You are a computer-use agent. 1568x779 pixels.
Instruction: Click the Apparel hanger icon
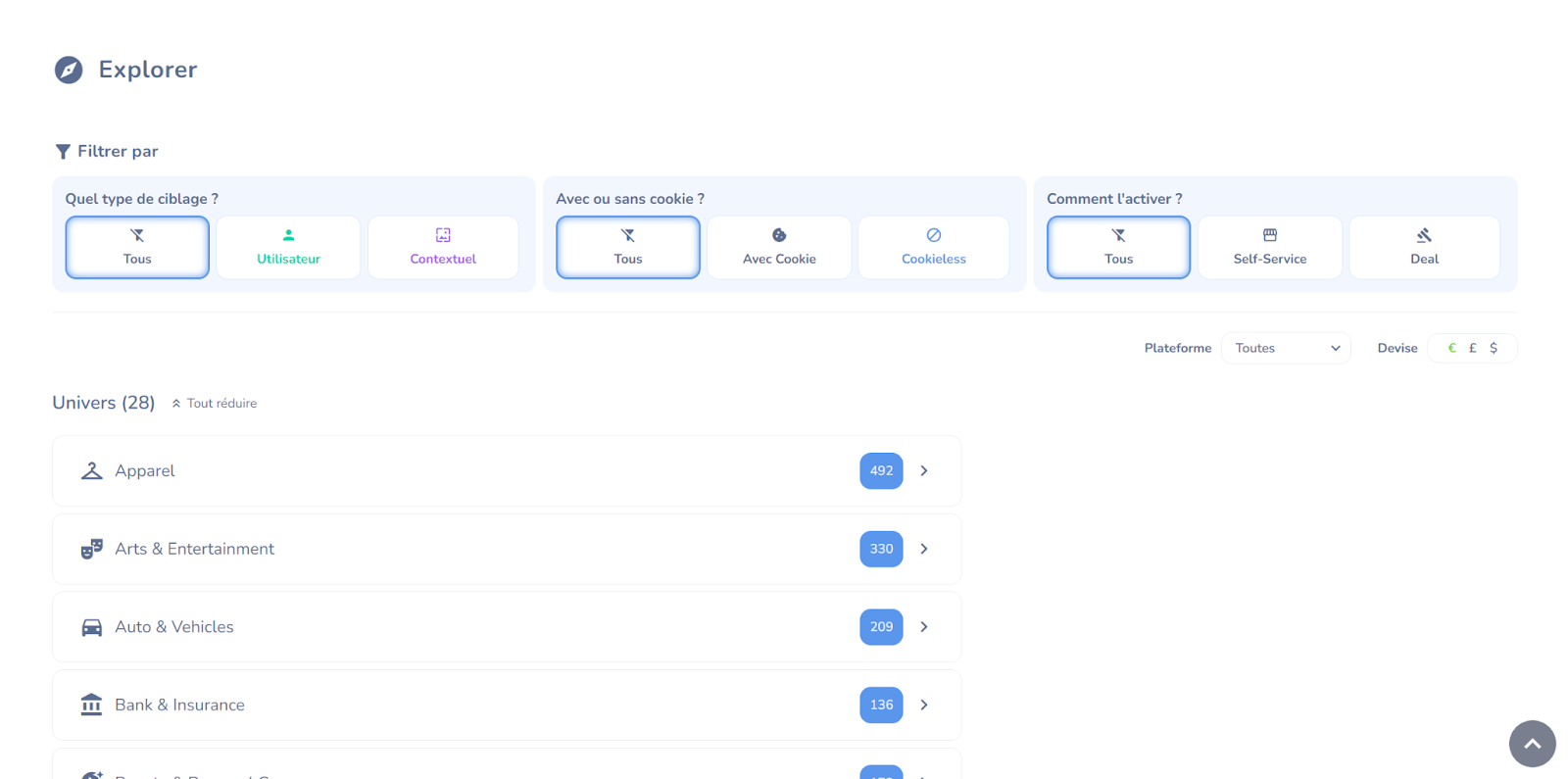coord(91,470)
